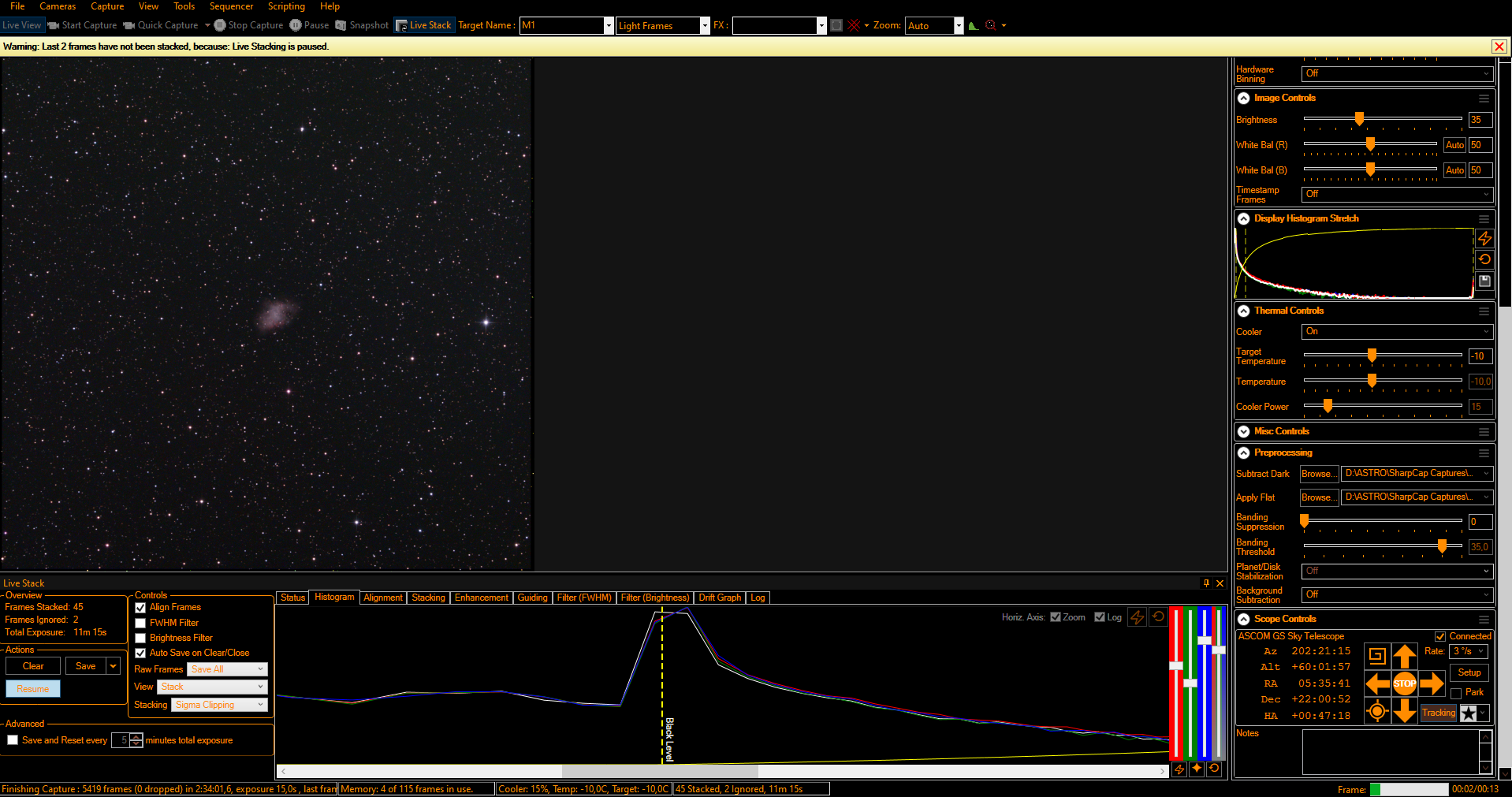Image resolution: width=1512 pixels, height=797 pixels.
Task: Open the Cooler On dropdown
Action: pos(1397,331)
